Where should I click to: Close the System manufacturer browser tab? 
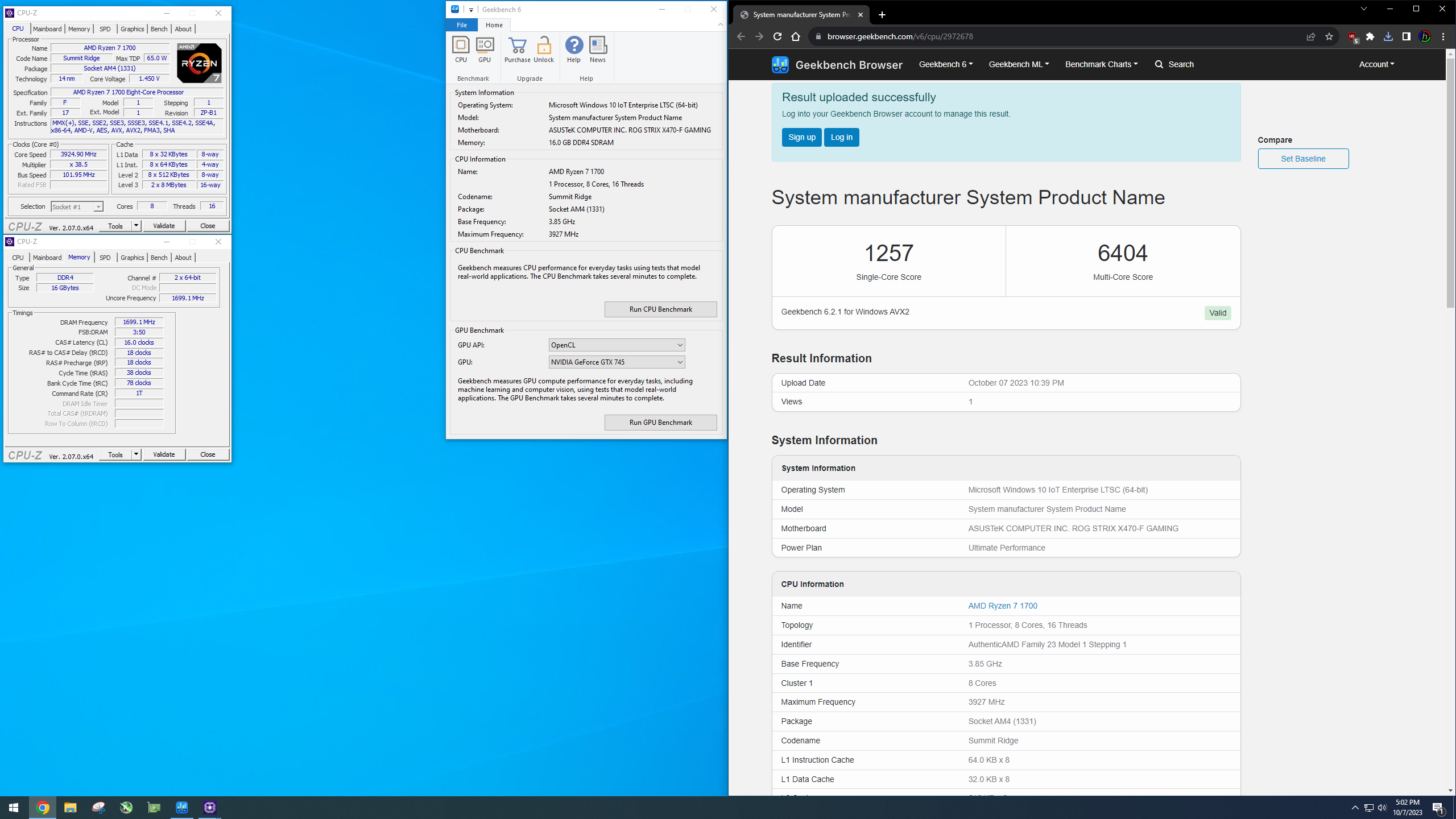(861, 15)
